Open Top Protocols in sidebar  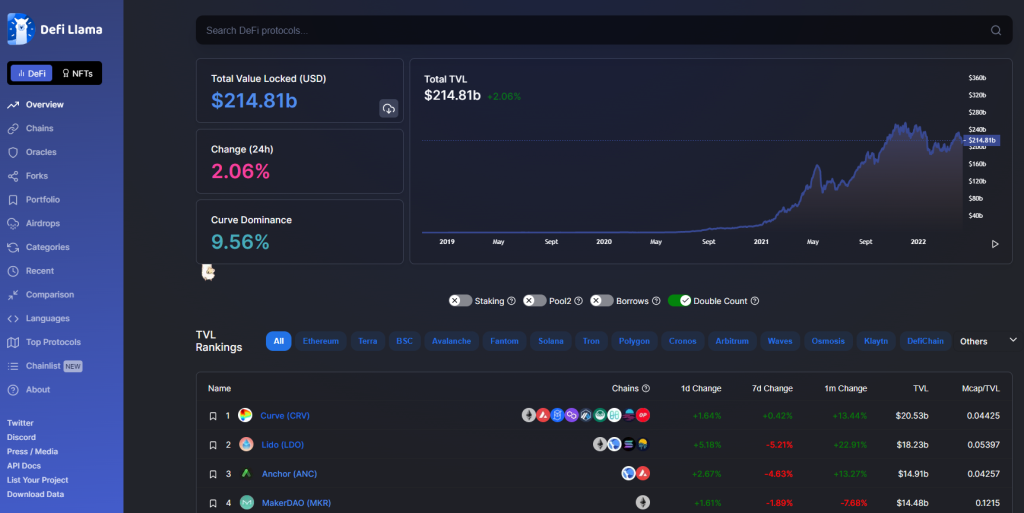[x=44, y=342]
